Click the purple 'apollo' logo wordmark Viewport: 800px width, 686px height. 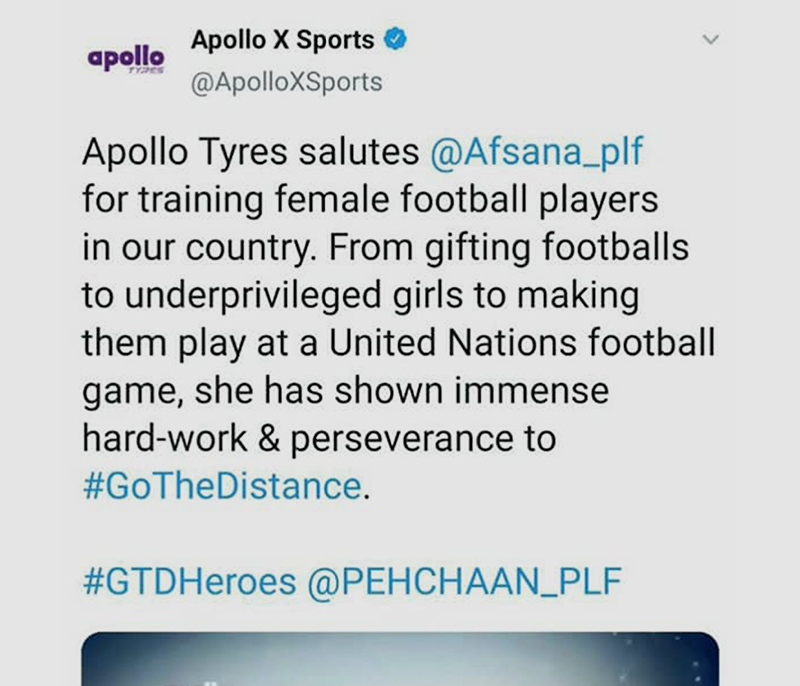126,57
